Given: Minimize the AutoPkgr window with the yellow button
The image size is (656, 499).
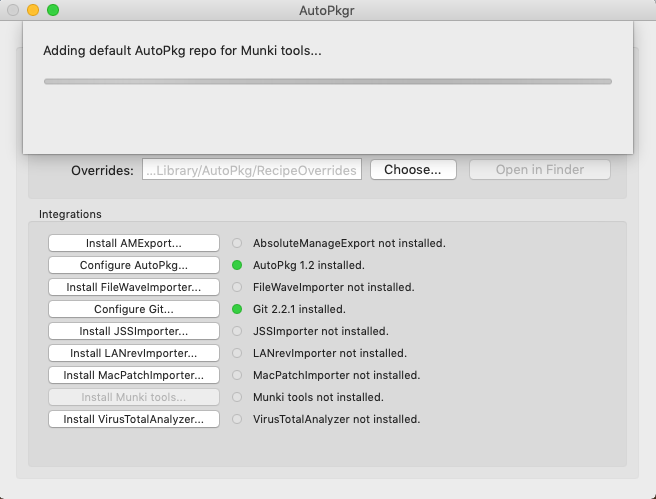Looking at the screenshot, I should [x=33, y=10].
